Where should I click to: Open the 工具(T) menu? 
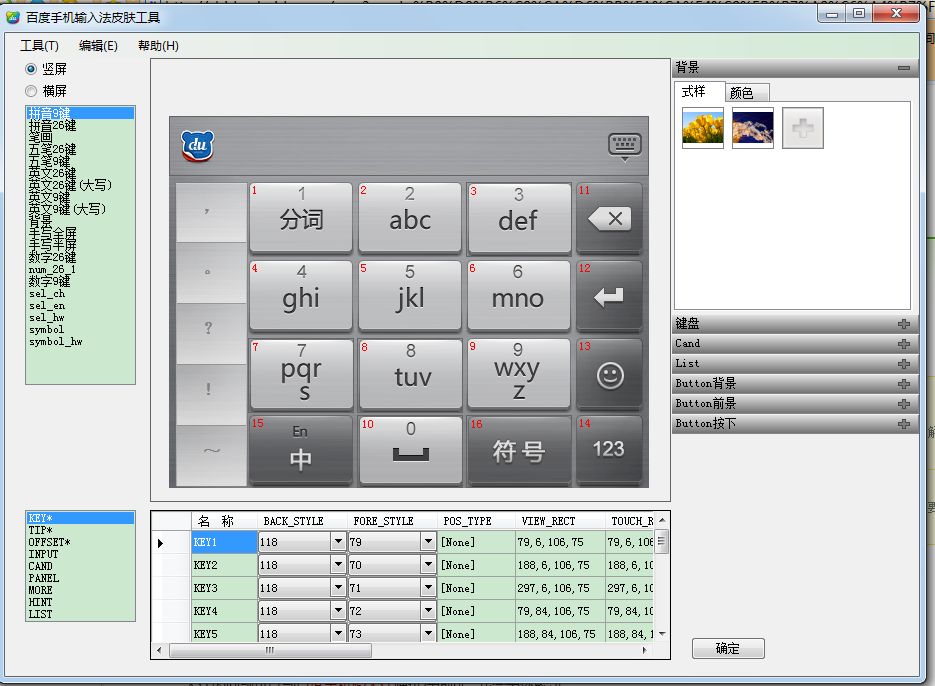coord(39,46)
